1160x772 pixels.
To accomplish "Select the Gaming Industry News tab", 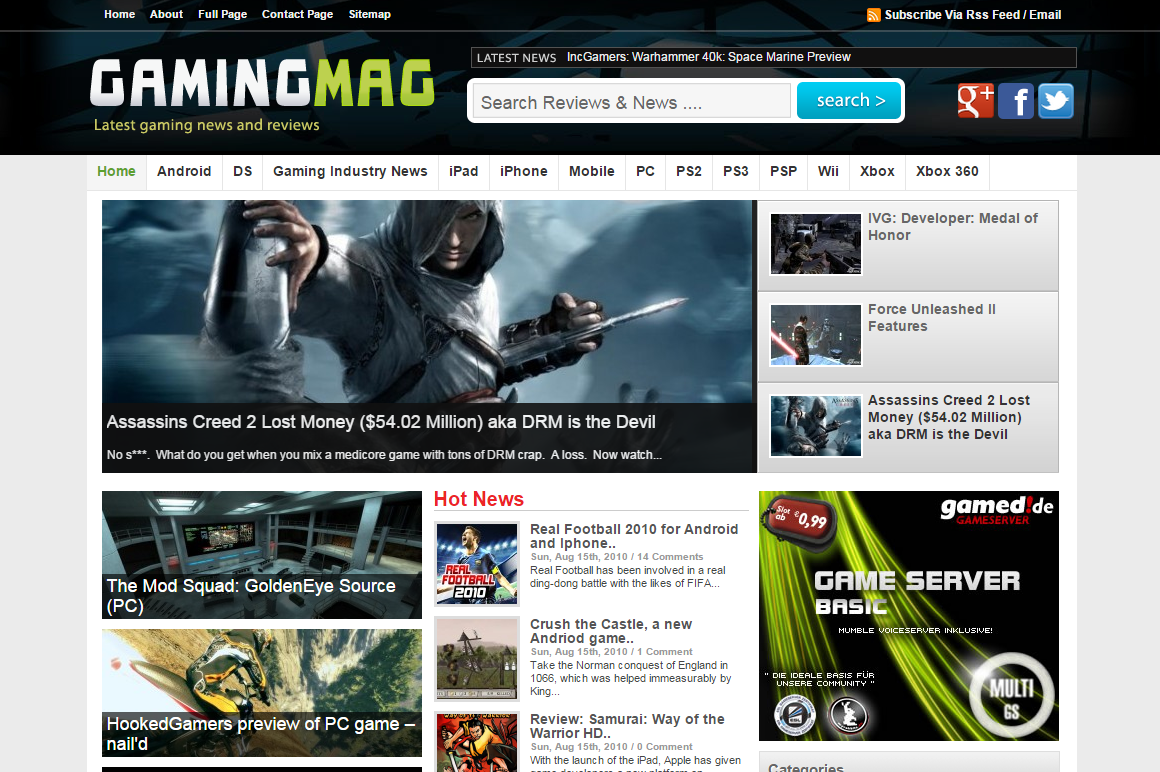I will (350, 171).
